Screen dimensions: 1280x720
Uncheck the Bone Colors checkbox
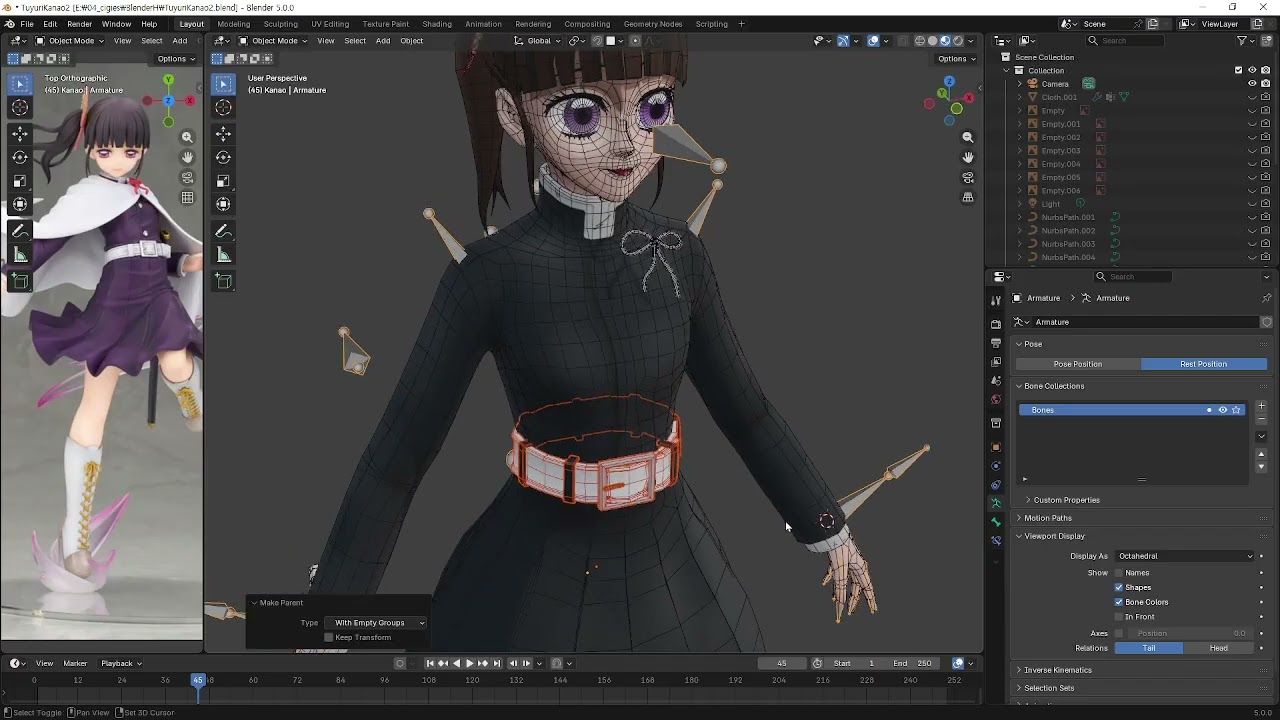(1119, 602)
